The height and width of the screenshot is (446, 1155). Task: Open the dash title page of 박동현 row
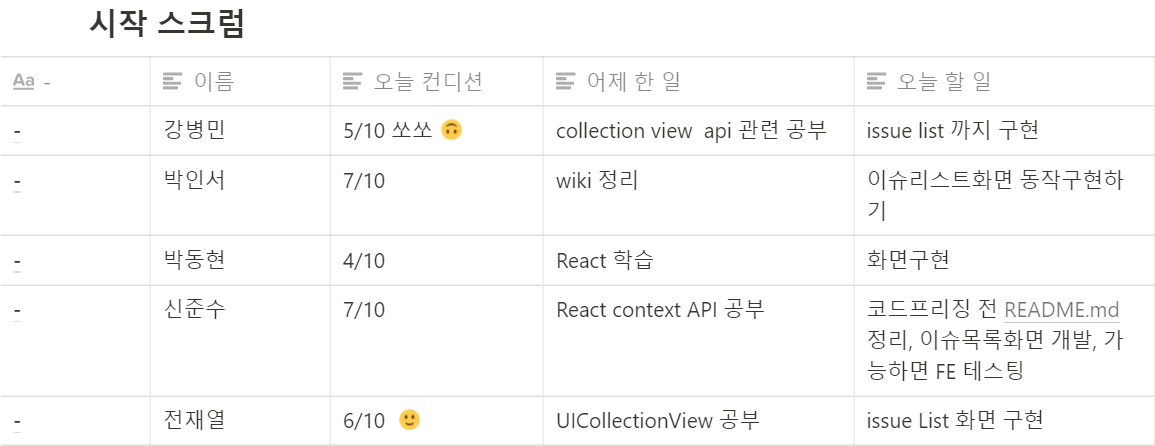point(17,262)
